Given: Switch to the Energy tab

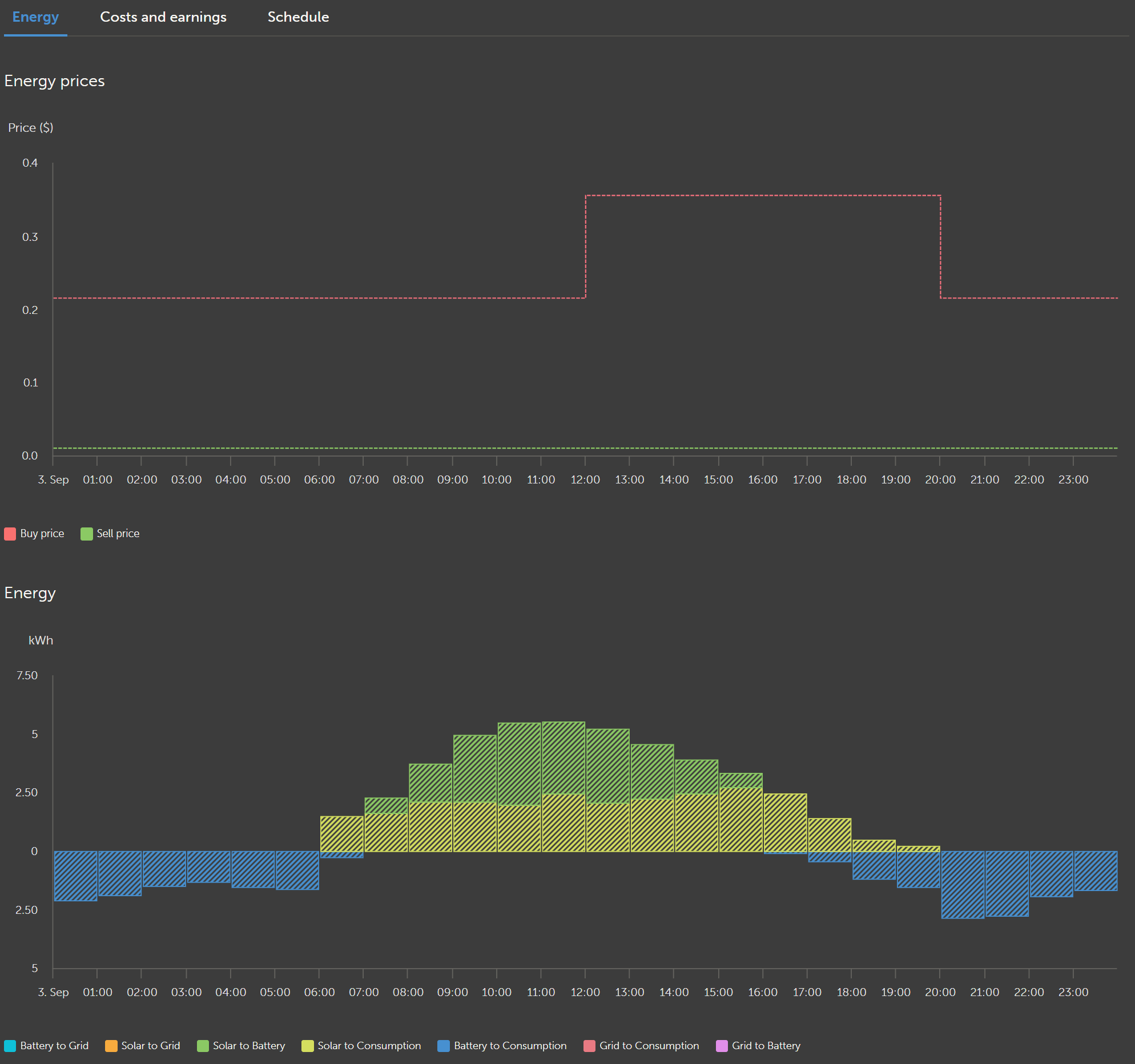Looking at the screenshot, I should click(35, 17).
